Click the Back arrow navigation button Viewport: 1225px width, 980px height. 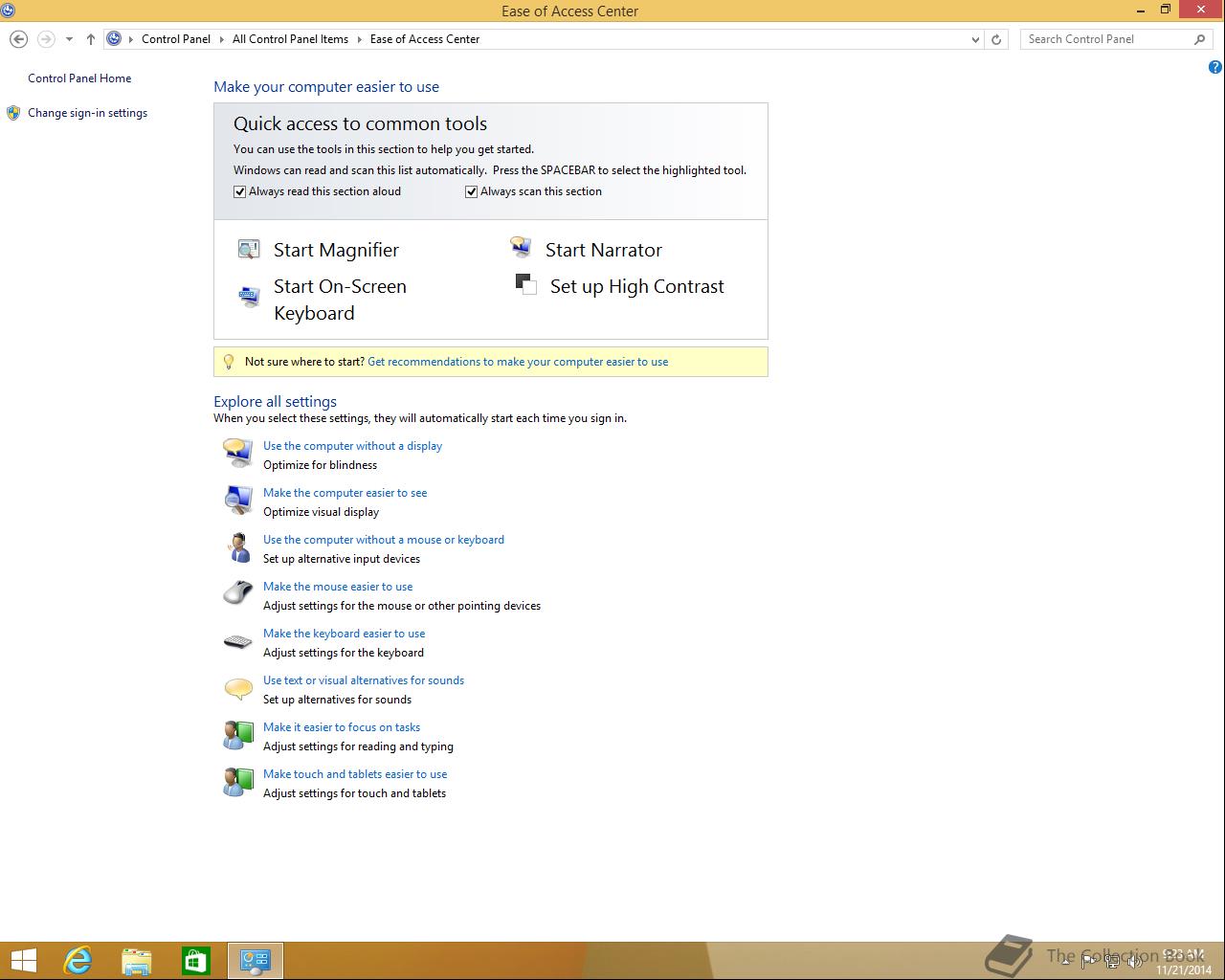18,39
